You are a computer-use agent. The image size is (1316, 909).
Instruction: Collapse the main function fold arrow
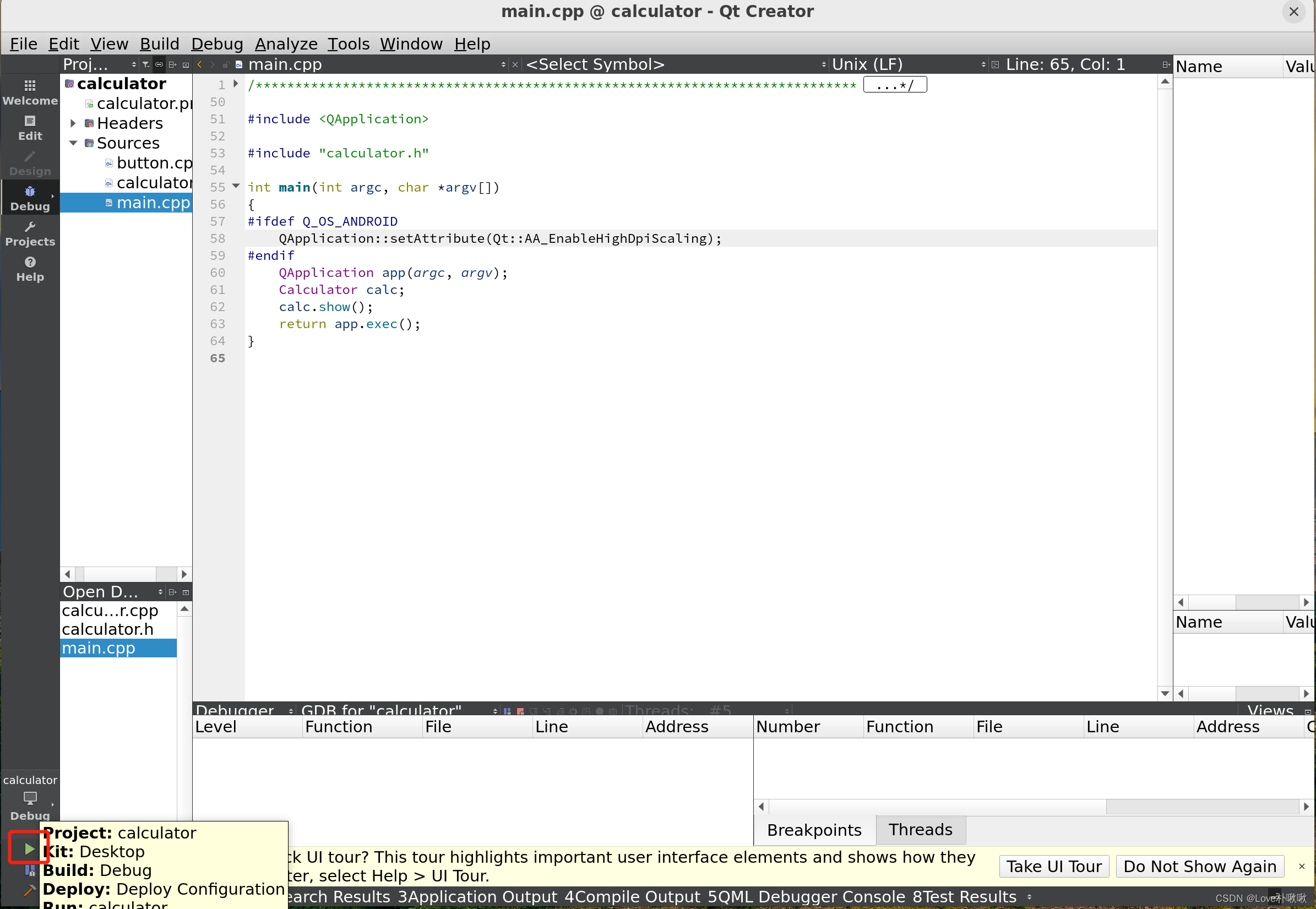click(236, 186)
